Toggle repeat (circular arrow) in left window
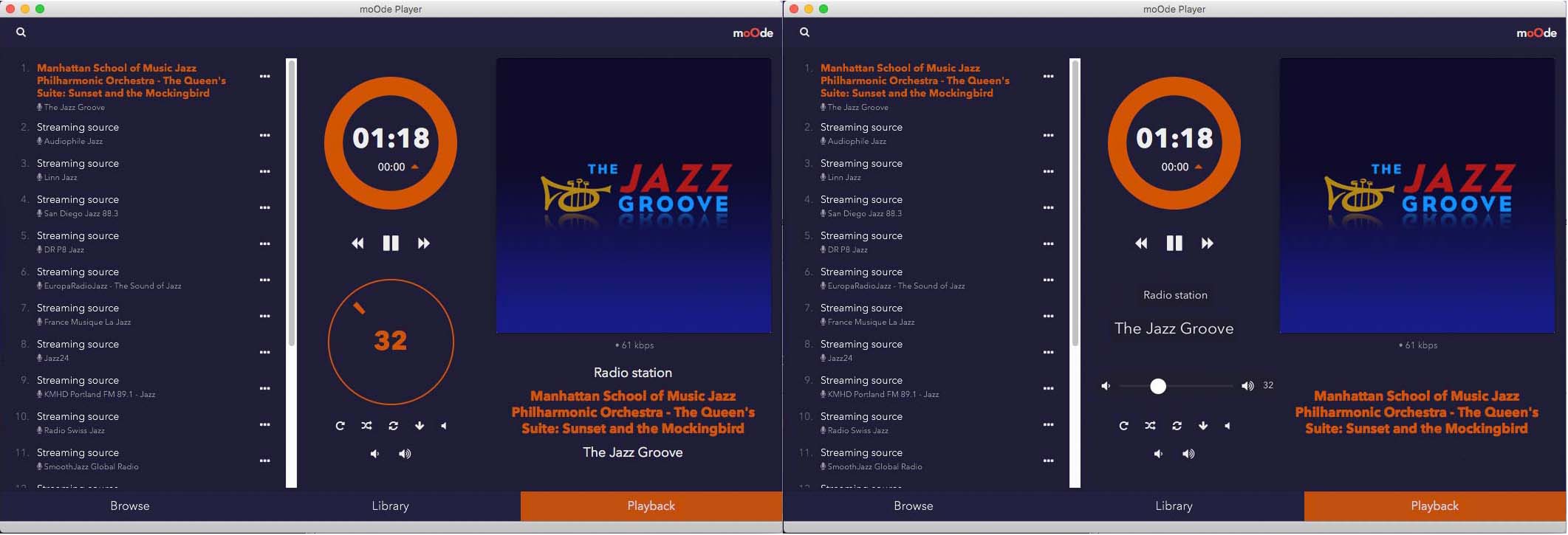The width and height of the screenshot is (1568, 535). [x=340, y=426]
